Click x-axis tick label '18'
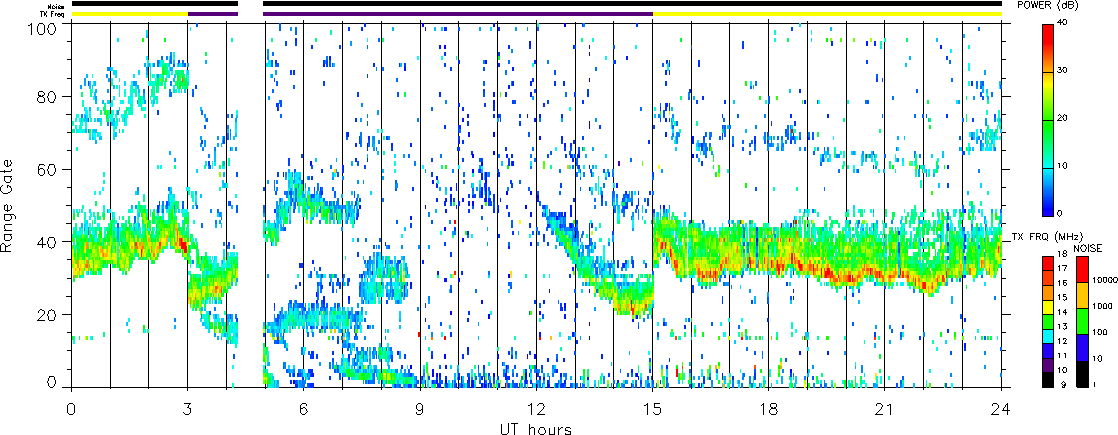 tap(768, 407)
